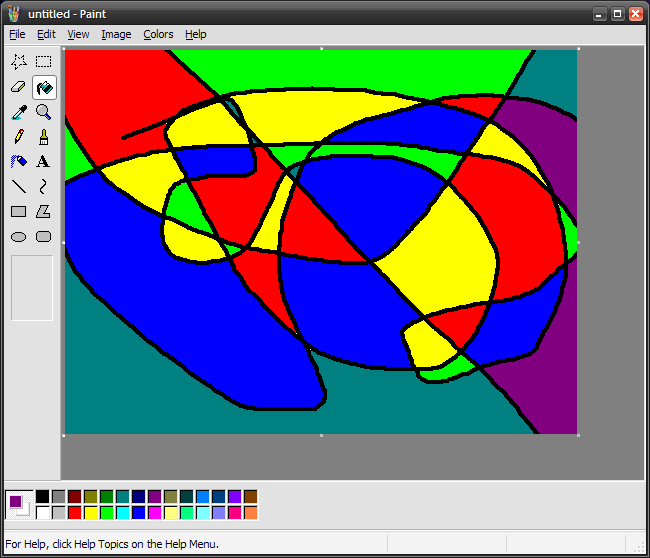Select the Free-Form Select tool
This screenshot has width=650, height=558.
click(19, 62)
